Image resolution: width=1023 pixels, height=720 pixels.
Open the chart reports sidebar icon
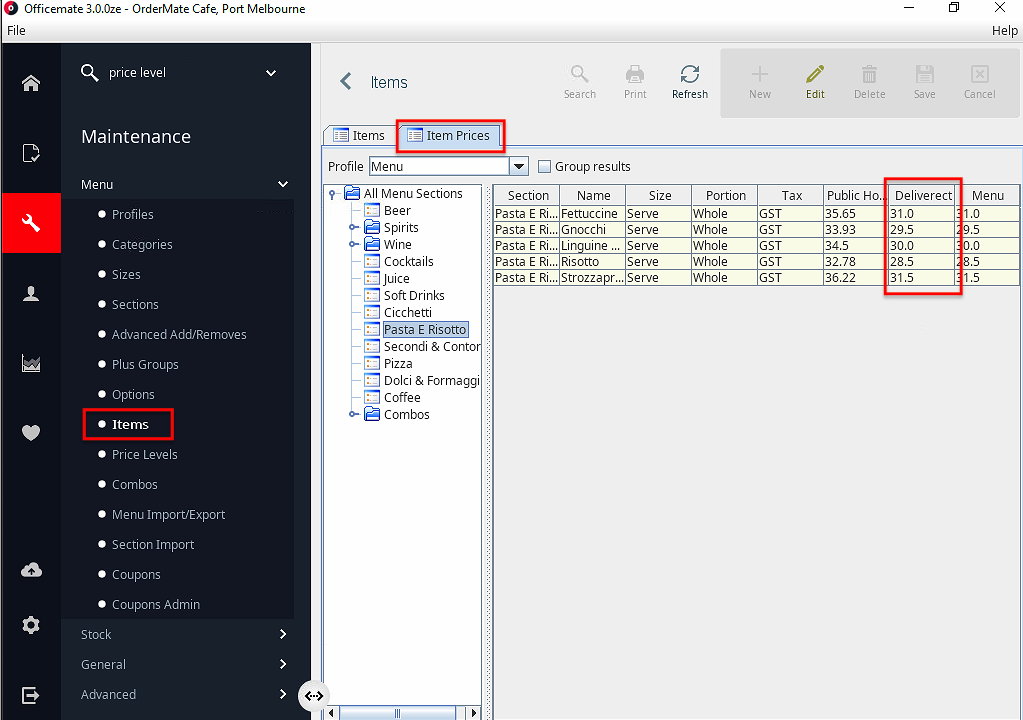[31, 363]
